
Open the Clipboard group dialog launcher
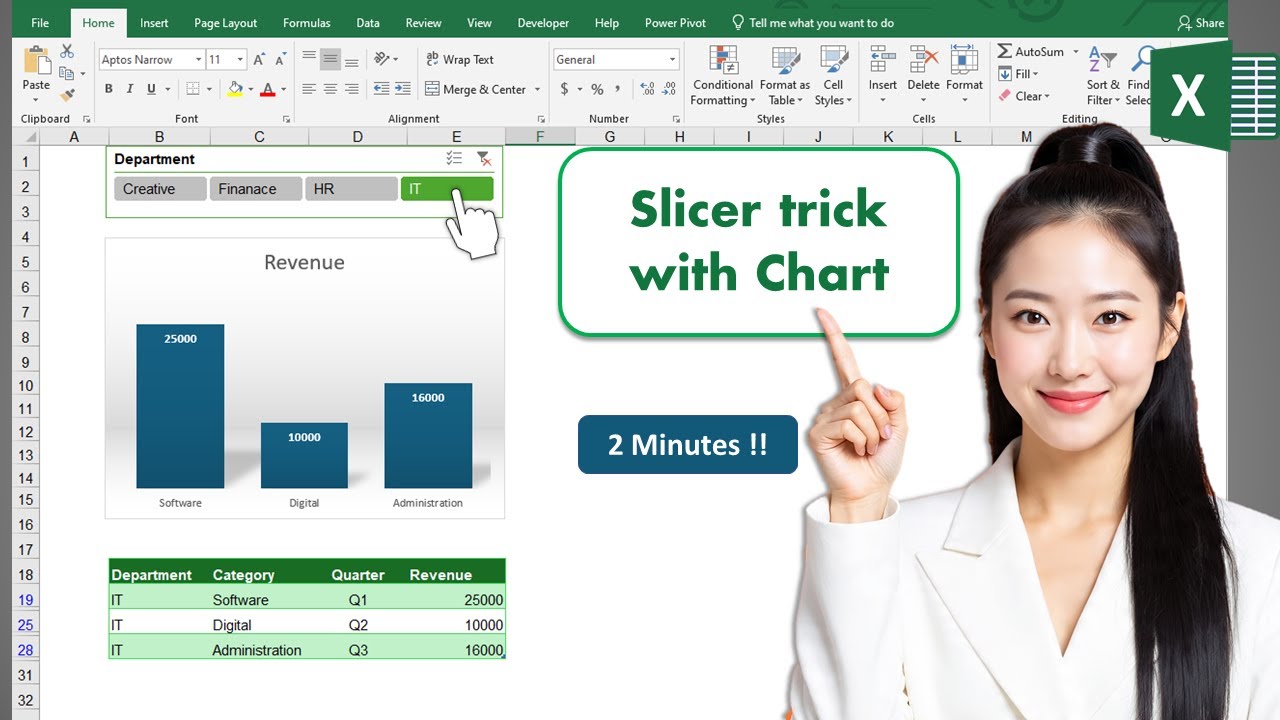pos(88,119)
